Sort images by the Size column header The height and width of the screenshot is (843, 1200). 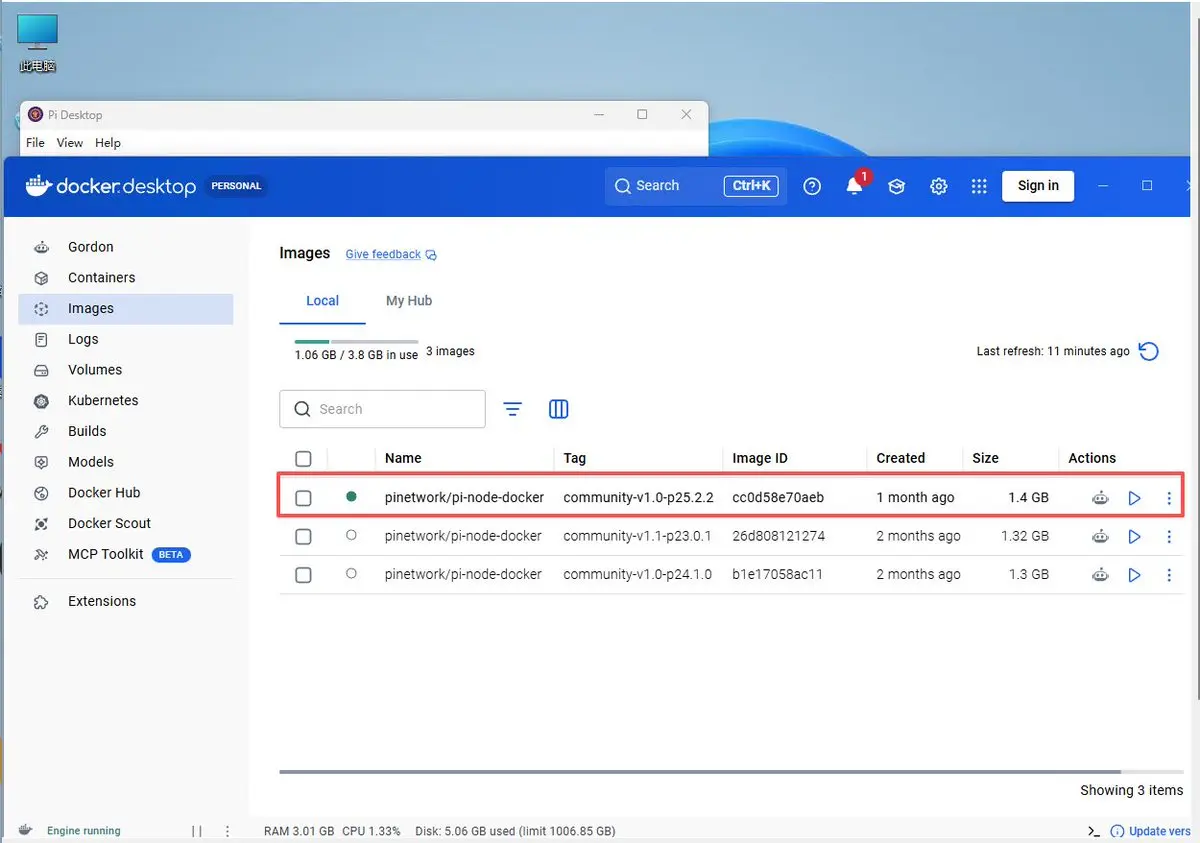point(985,458)
